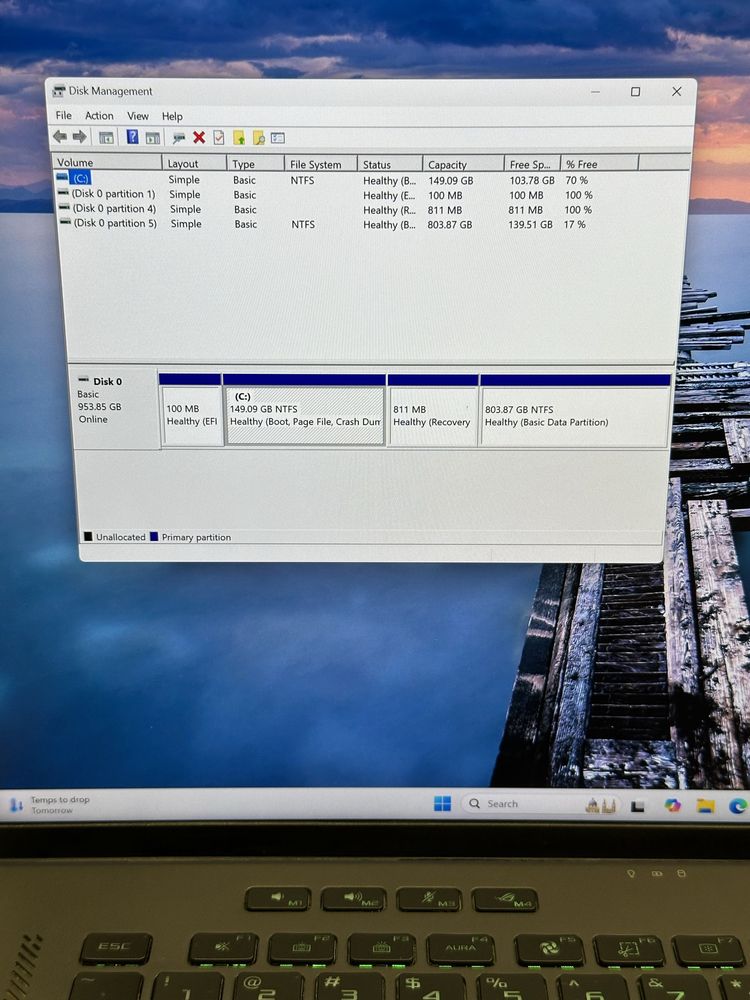Open the File menu
Viewport: 750px width, 1000px height.
pos(64,115)
